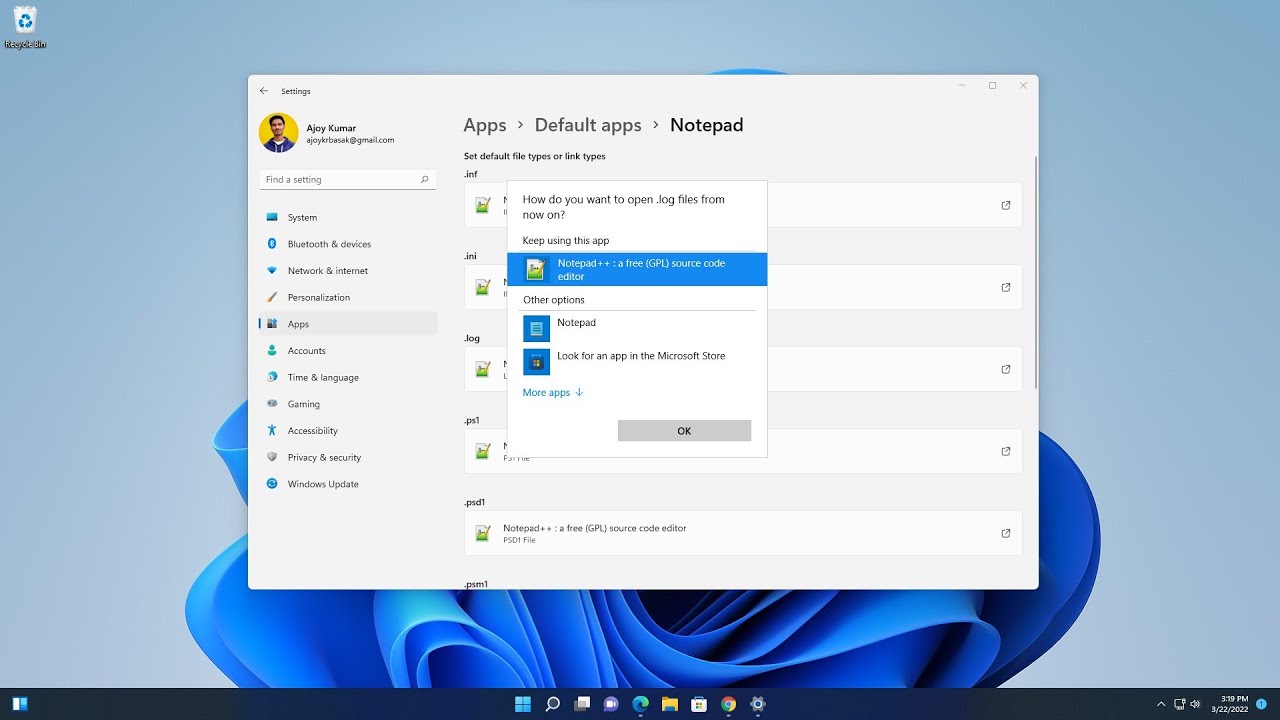Click the Windows Update sync icon

272,484
